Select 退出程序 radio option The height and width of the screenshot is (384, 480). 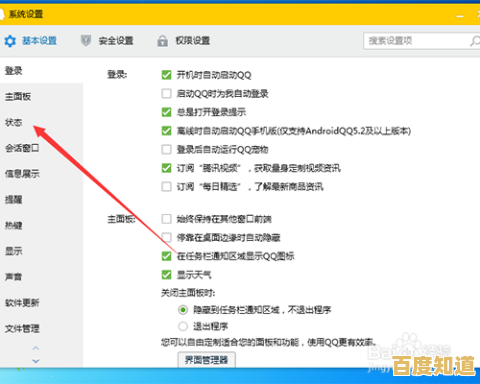pos(183,326)
